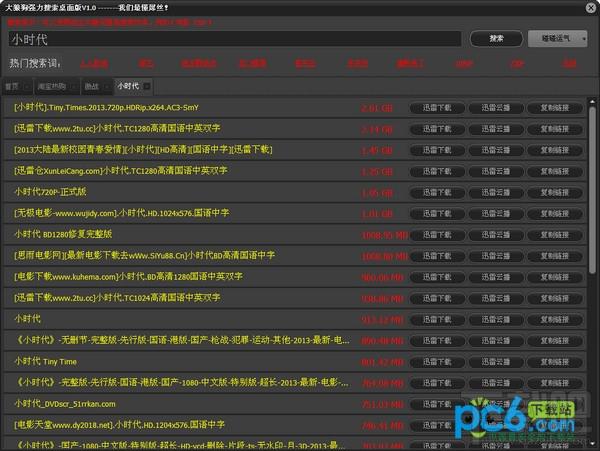Select result [无极电影-www.wujidy.com].小时代.HD.1024x576.国语中字
Image resolution: width=600 pixels, height=451 pixels.
(x=122, y=213)
